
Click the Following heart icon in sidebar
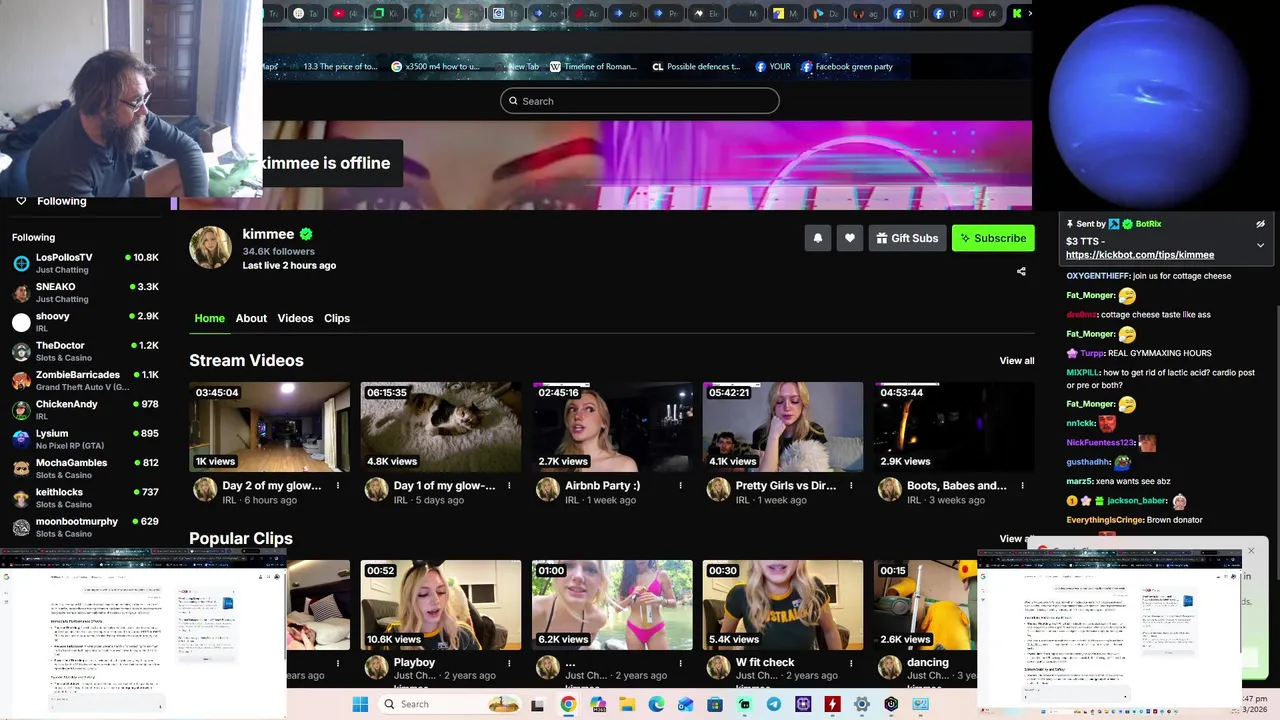tap(21, 201)
